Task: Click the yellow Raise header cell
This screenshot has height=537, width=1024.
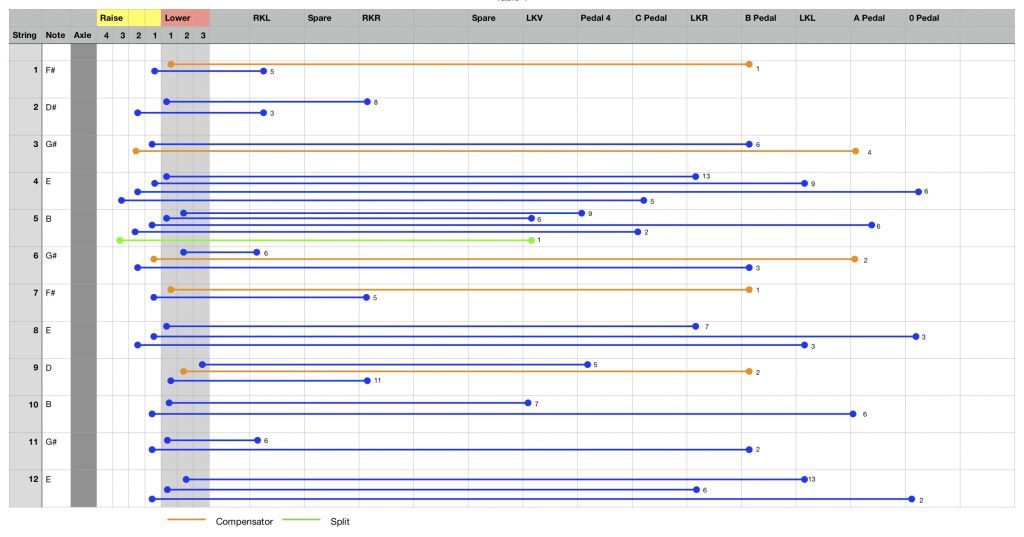Action: click(x=129, y=18)
